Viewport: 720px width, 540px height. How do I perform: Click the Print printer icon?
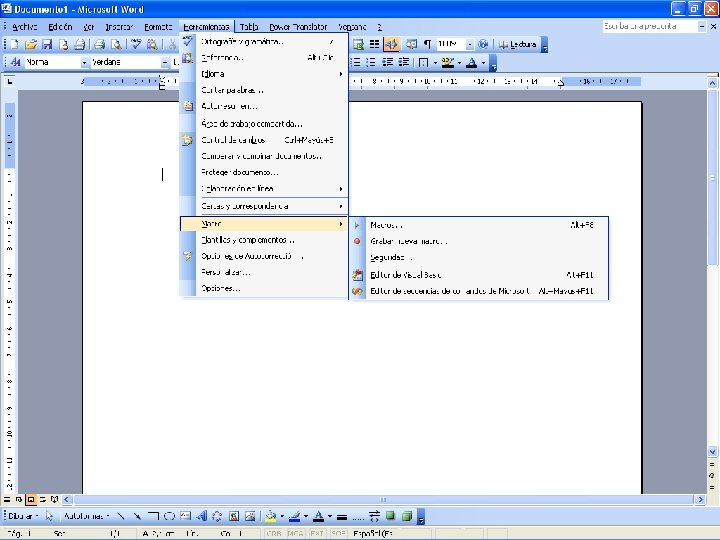click(99, 45)
